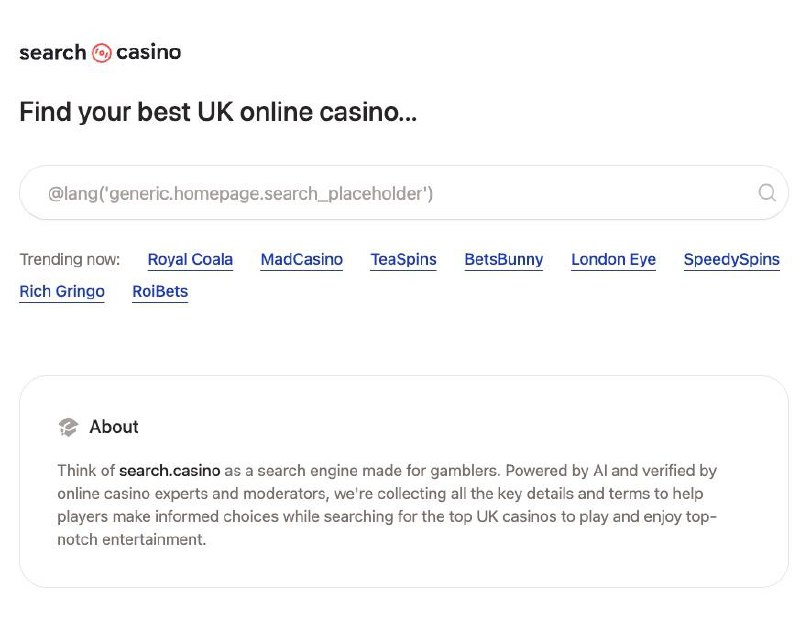Select the RoiBets trending link
This screenshot has width=800, height=630.
160,292
